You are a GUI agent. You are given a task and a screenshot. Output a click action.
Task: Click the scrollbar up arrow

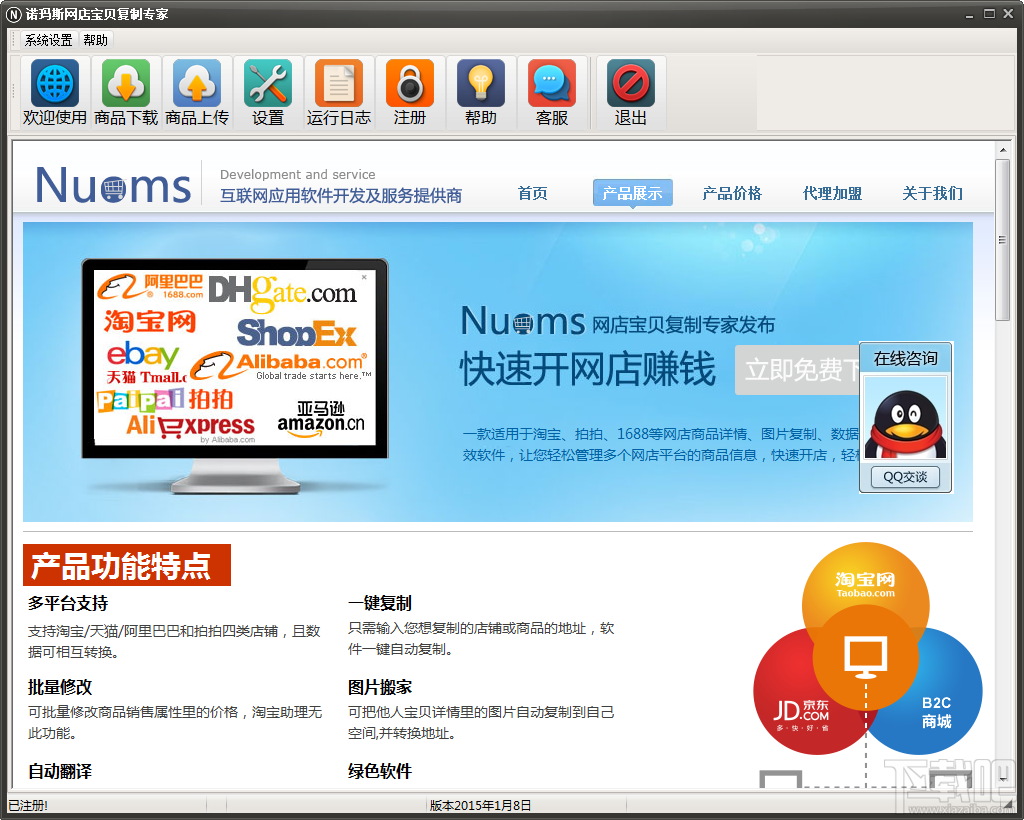coord(1002,150)
